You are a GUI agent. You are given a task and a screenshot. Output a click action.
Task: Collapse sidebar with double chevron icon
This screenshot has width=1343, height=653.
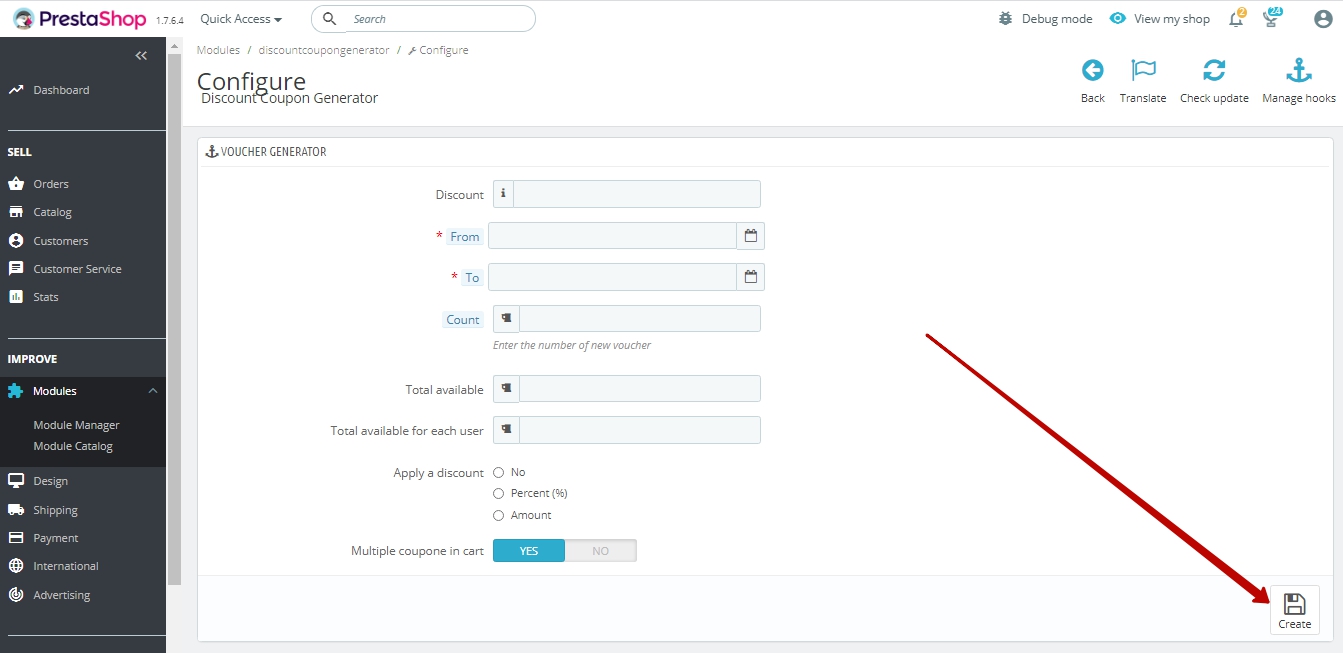(x=141, y=56)
